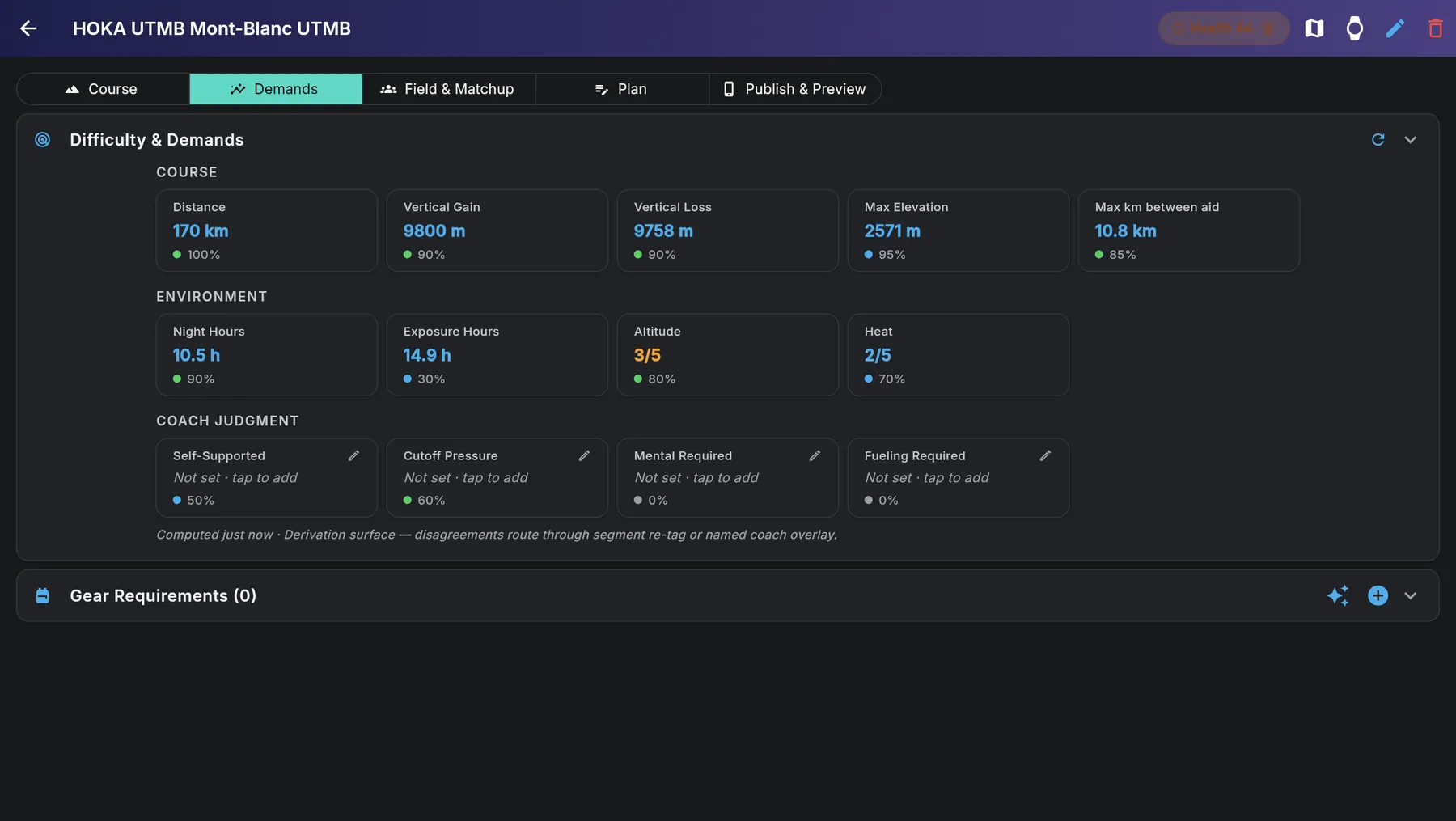Click the Heat 70% confidence indicator
The height and width of the screenshot is (821, 1456).
click(885, 379)
